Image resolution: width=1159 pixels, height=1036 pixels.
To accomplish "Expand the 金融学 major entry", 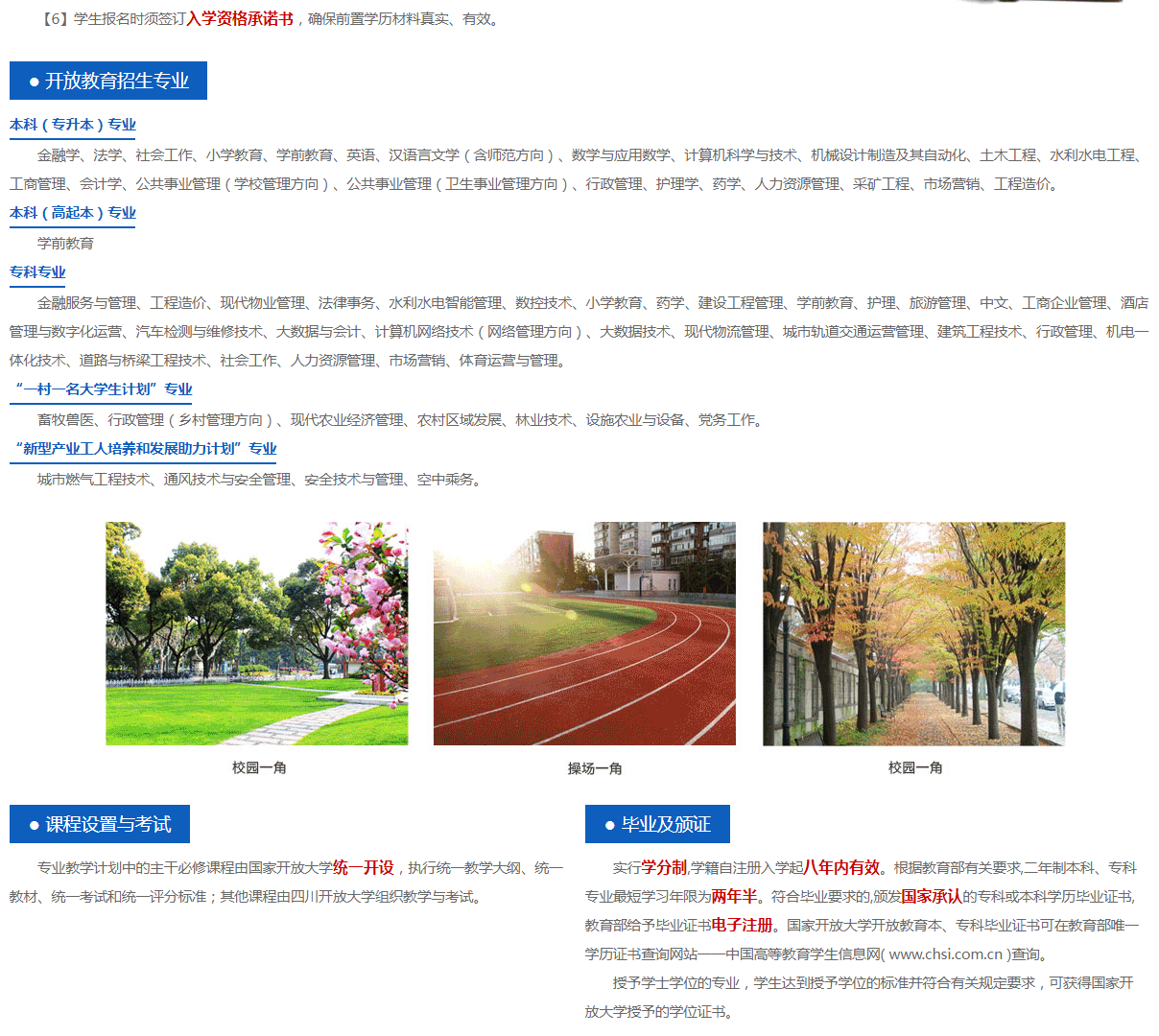I will 59,154.
